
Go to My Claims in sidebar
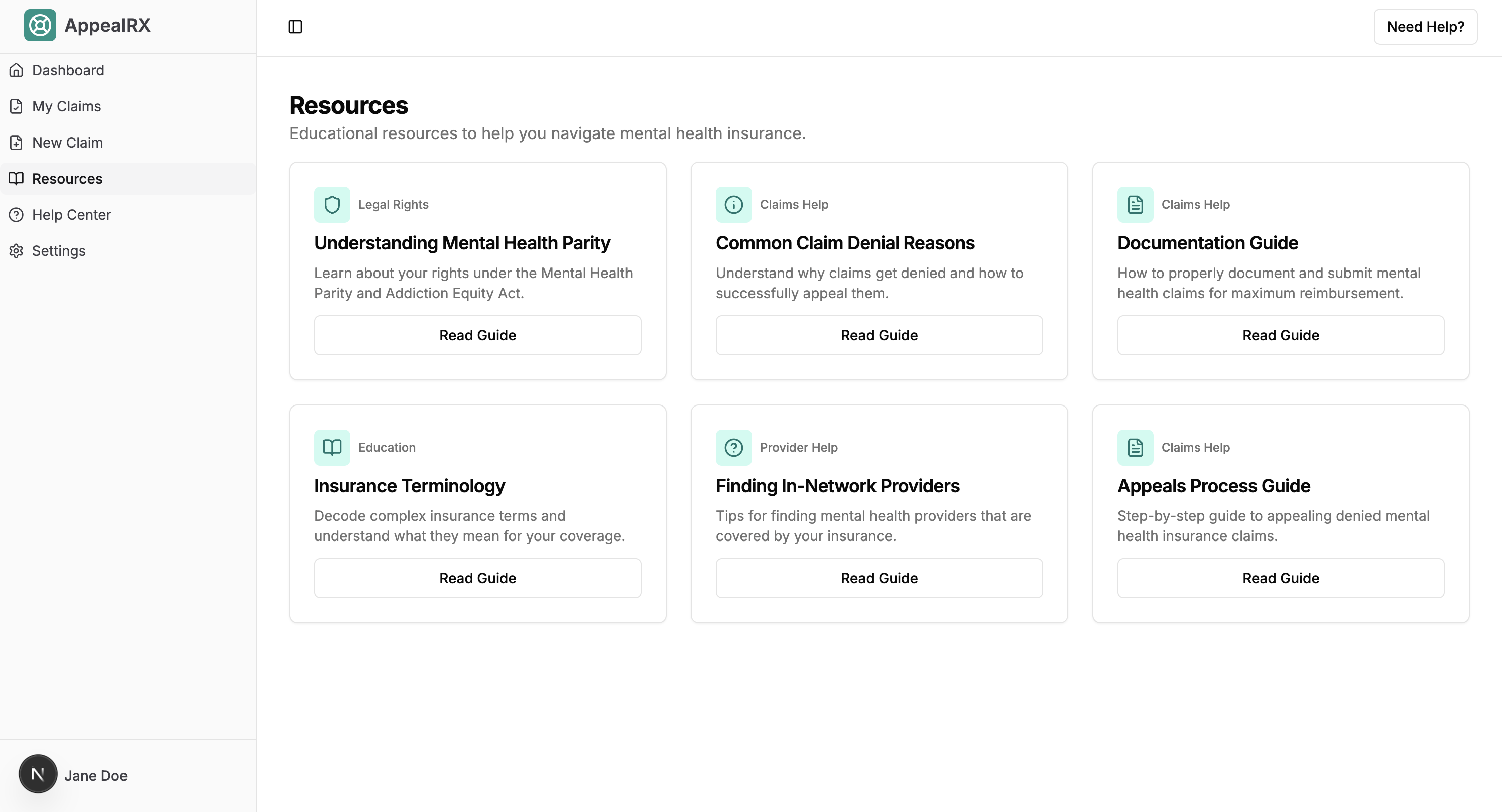point(66,106)
